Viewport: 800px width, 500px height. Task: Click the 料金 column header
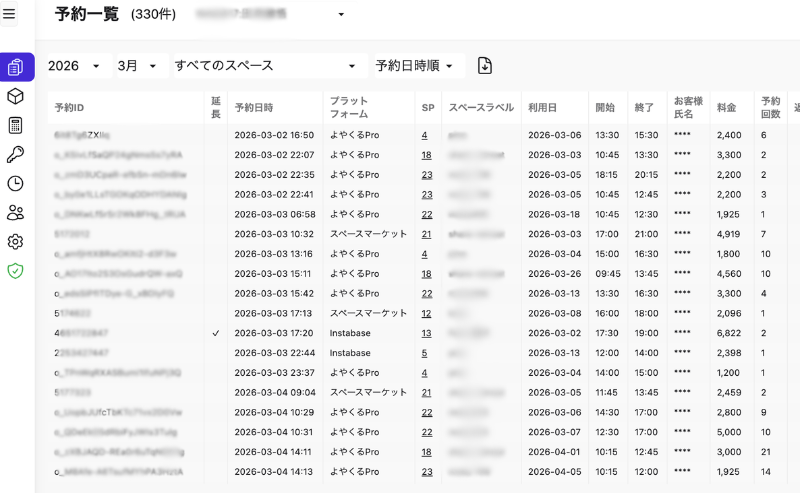[727, 107]
